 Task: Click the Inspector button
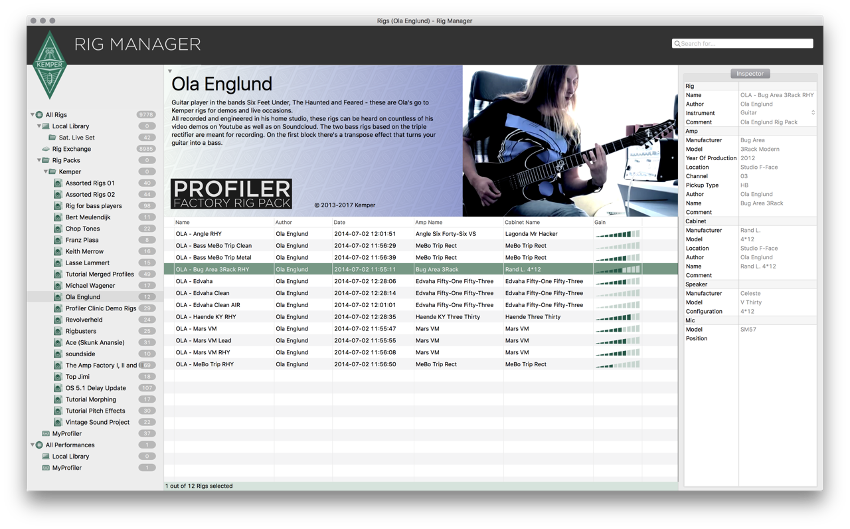click(750, 74)
